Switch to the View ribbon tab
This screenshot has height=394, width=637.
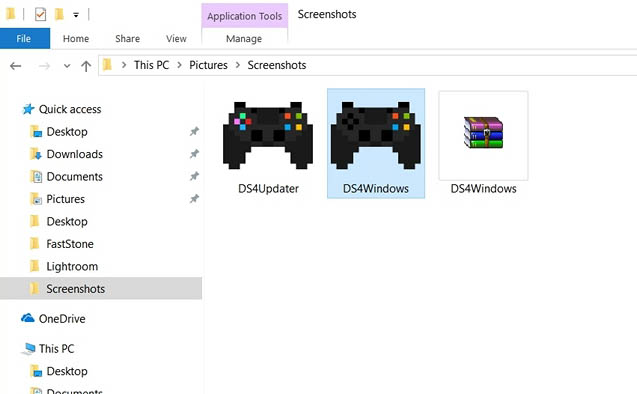click(x=176, y=39)
